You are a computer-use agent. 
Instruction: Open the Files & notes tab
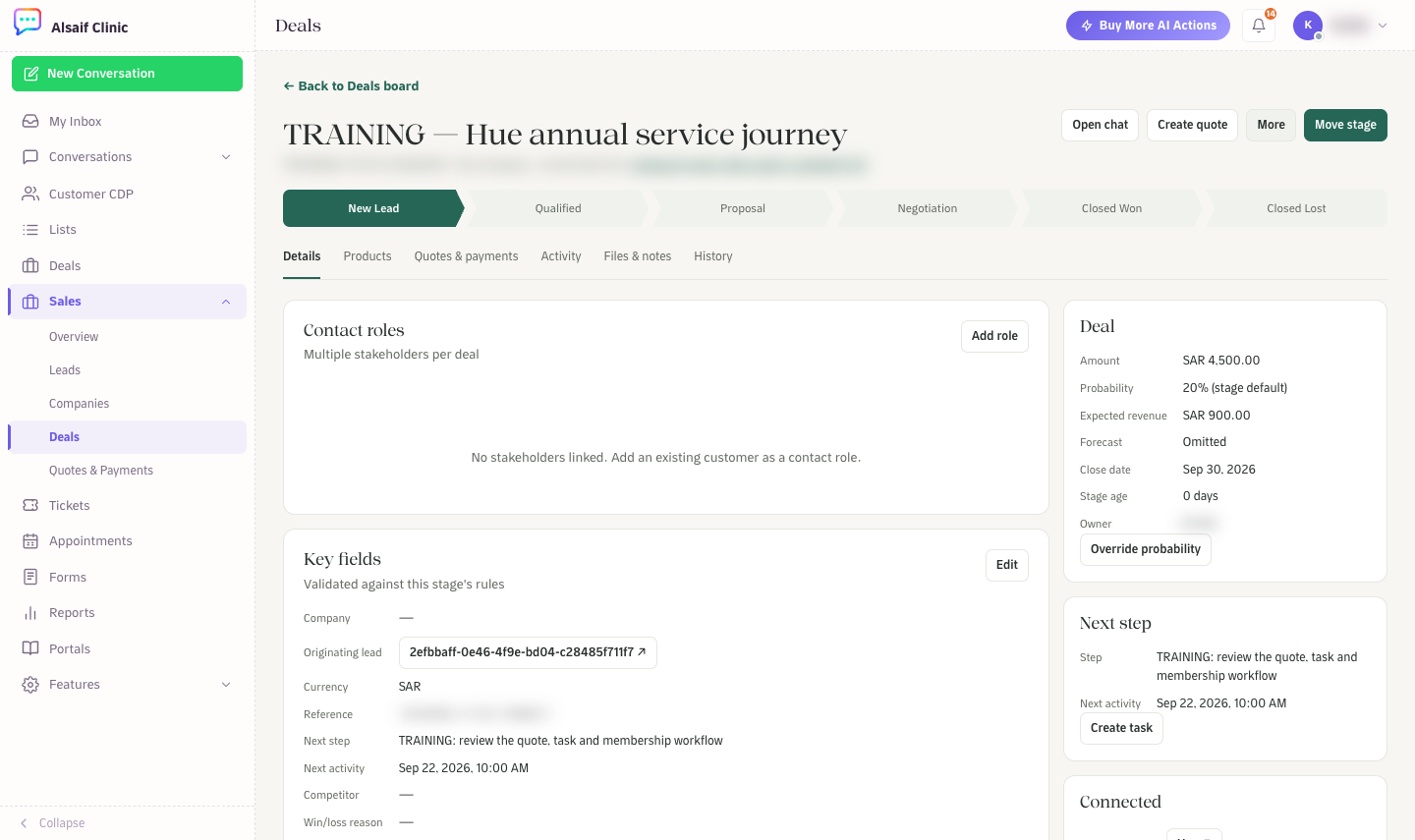(x=638, y=256)
